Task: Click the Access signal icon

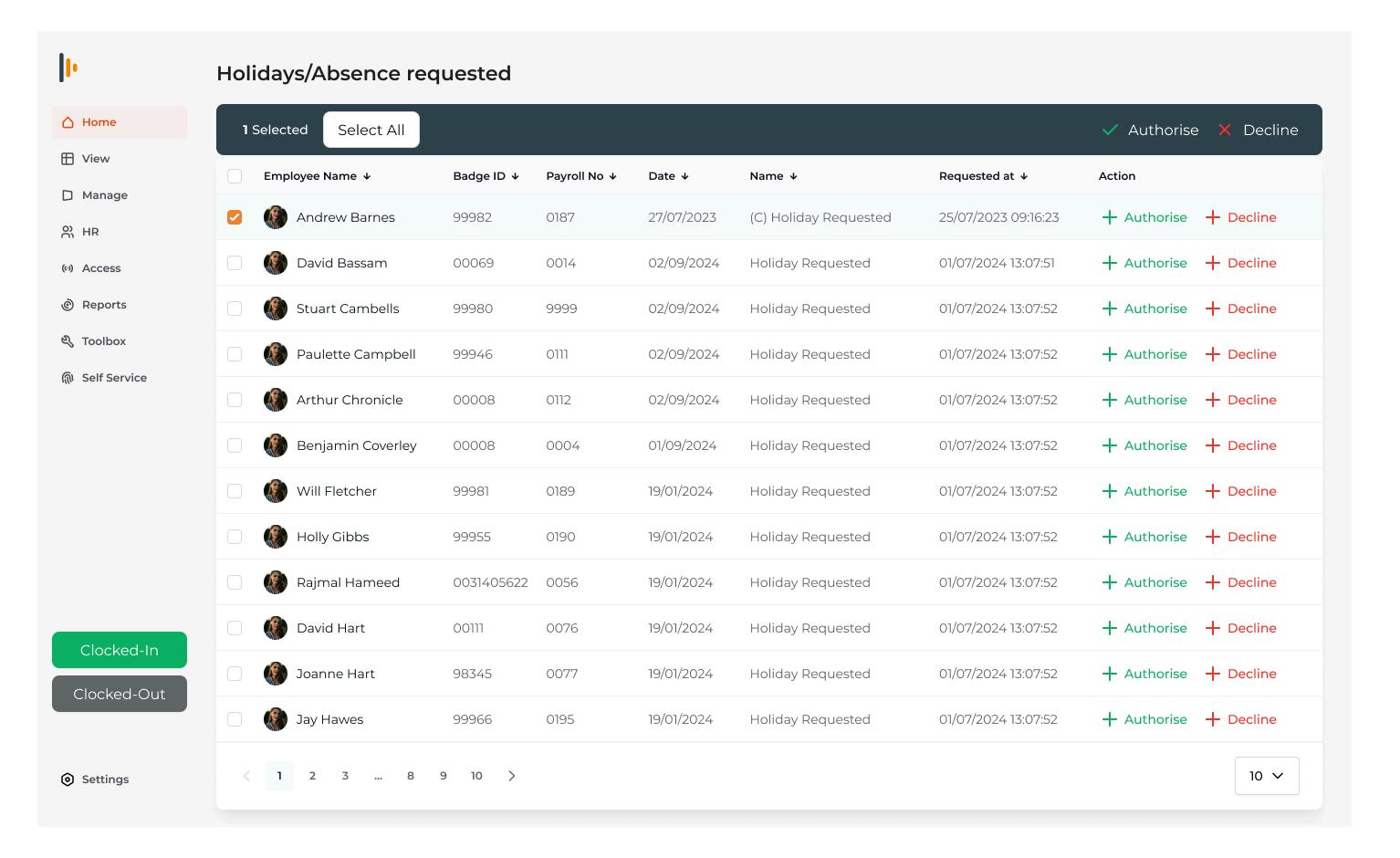Action: 68,268
